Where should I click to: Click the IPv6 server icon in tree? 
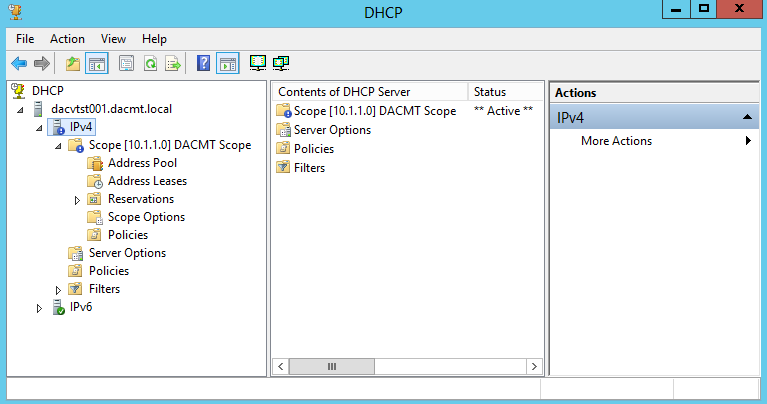click(x=58, y=307)
